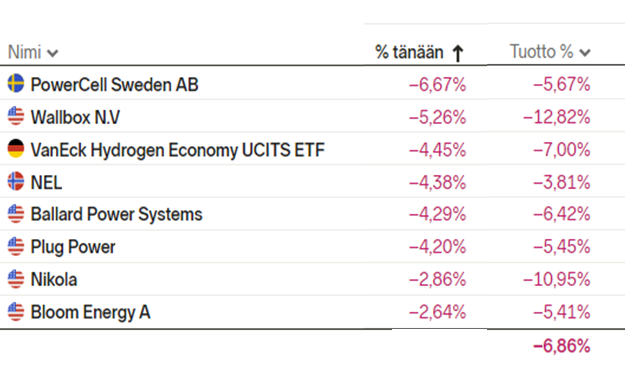
Task: Expand the Tuotto % column chevron
Action: (x=585, y=53)
